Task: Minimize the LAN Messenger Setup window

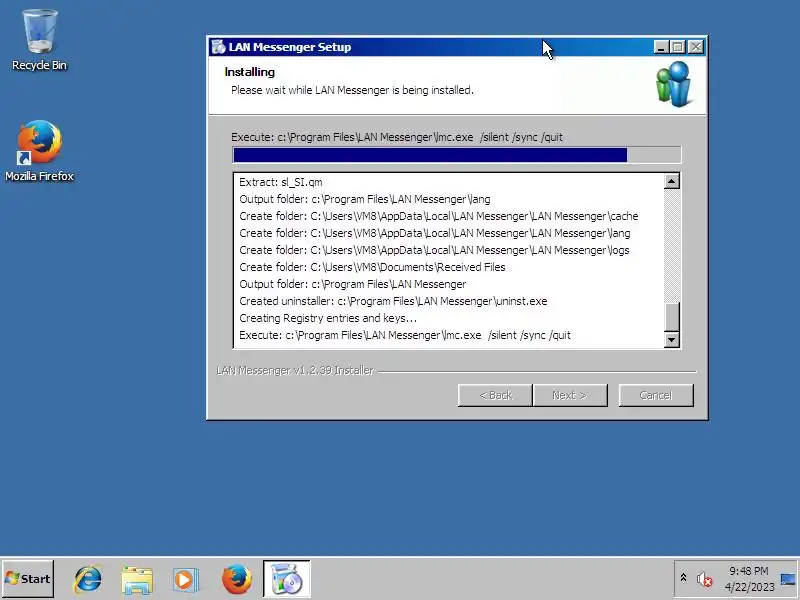Action: 661,47
